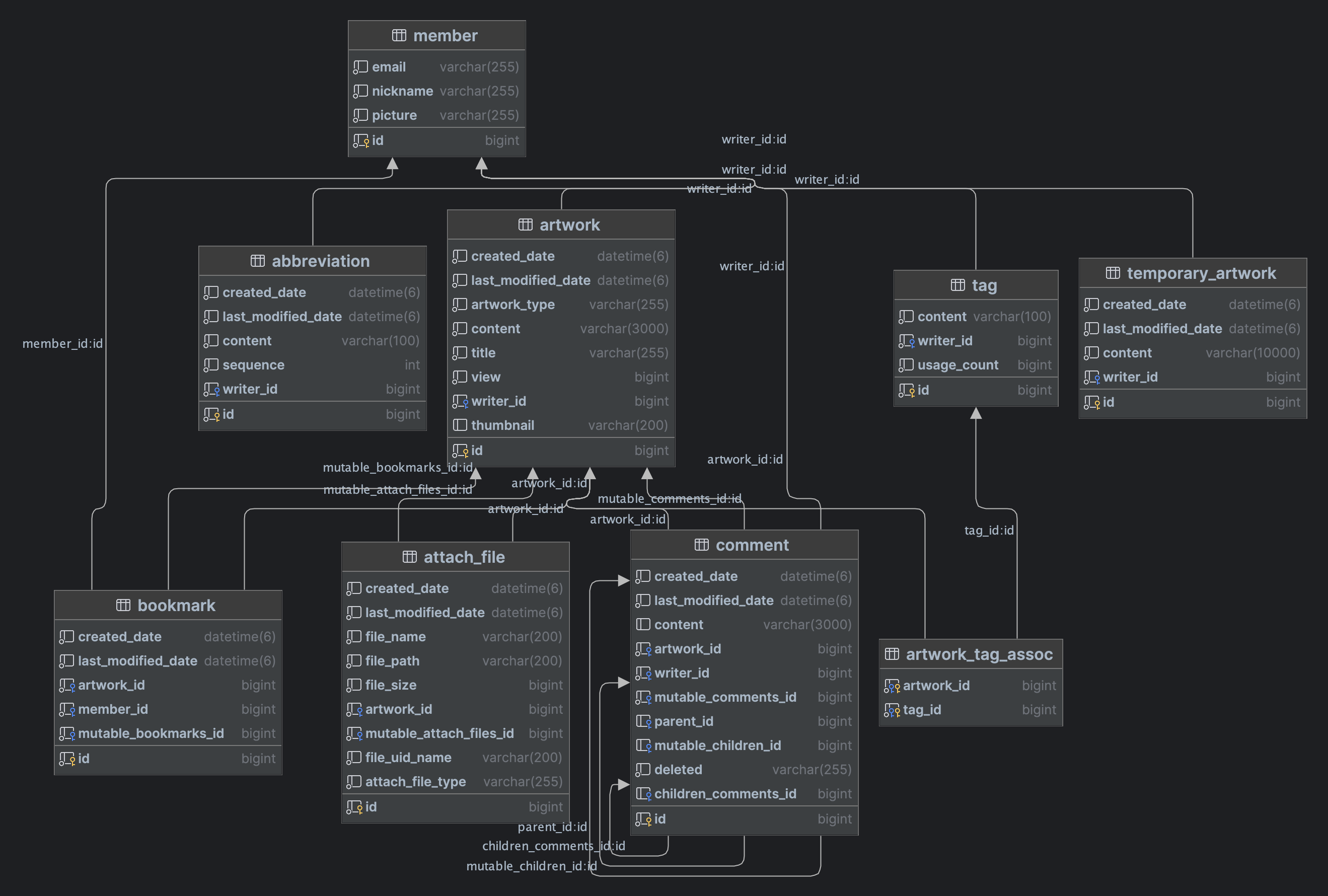
Task: Click the table icon beside artwork_tag_assoc header
Action: (892, 654)
